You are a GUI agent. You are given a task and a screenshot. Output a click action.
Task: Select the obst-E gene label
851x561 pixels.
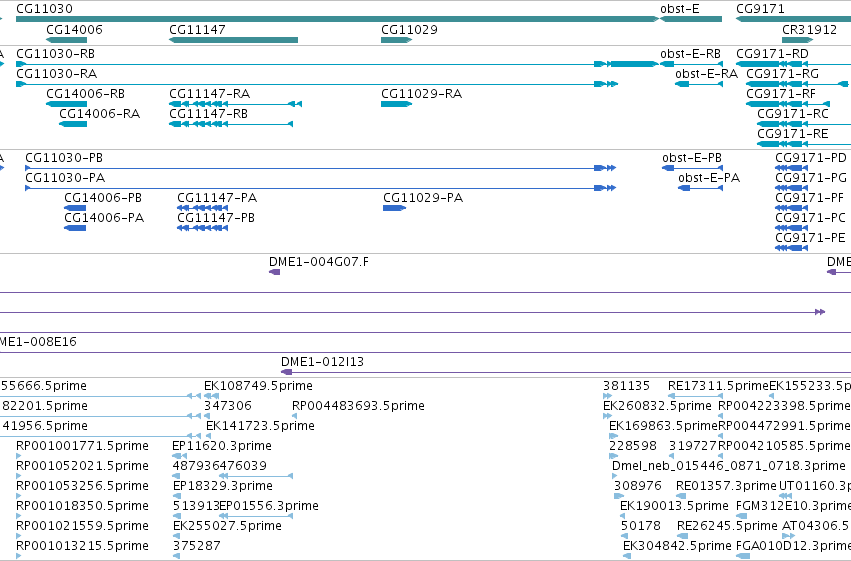coord(679,9)
